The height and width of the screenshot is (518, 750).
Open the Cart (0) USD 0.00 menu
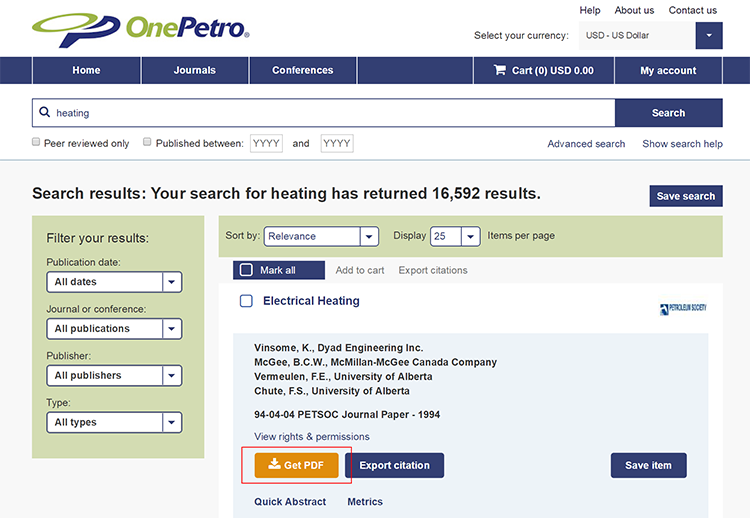[x=544, y=70]
